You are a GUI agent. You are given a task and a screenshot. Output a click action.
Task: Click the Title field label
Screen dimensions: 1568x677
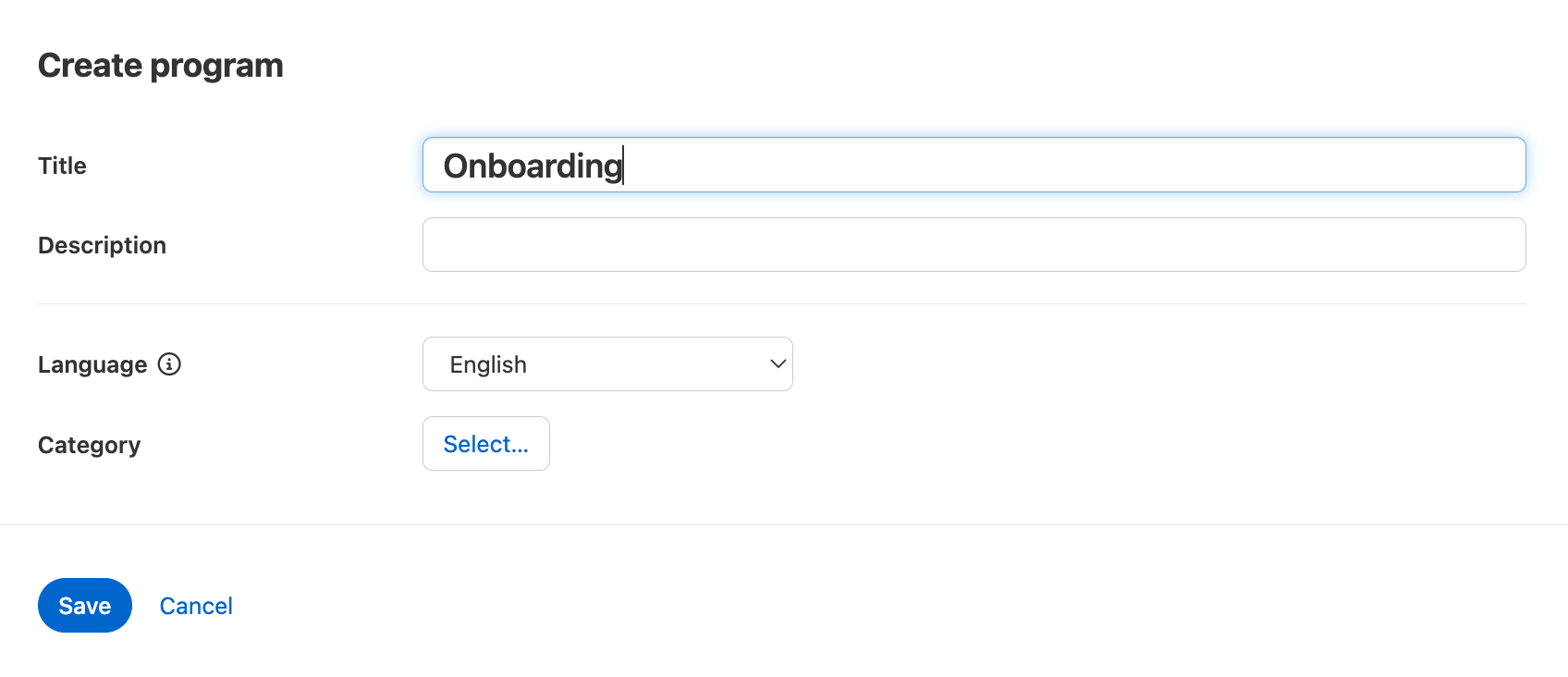(x=62, y=166)
